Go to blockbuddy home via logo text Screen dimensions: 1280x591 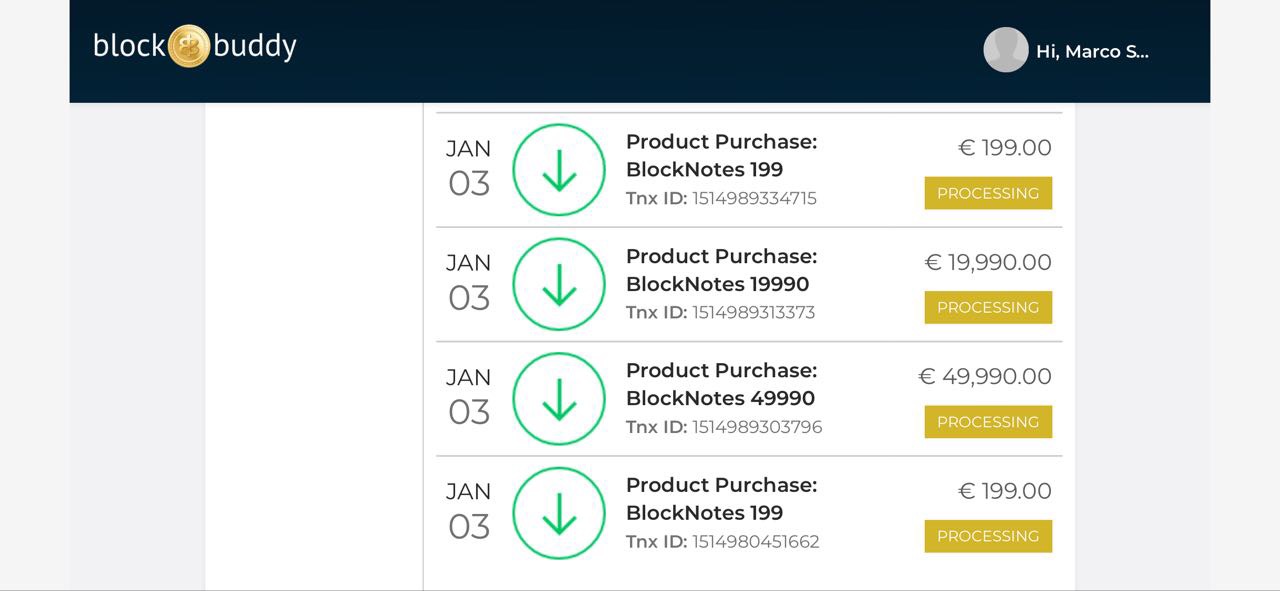[254, 46]
